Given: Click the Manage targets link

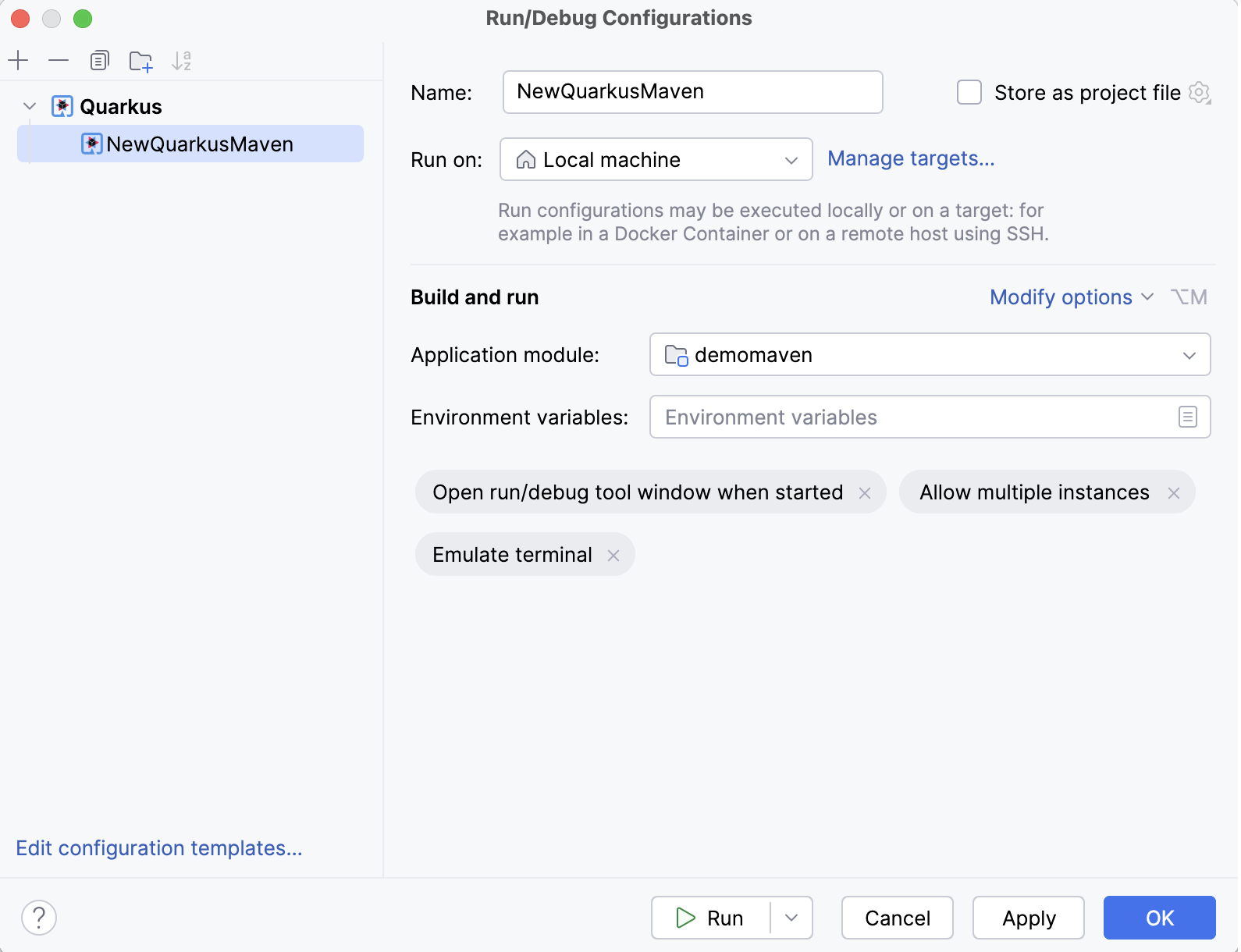Looking at the screenshot, I should pos(911,158).
